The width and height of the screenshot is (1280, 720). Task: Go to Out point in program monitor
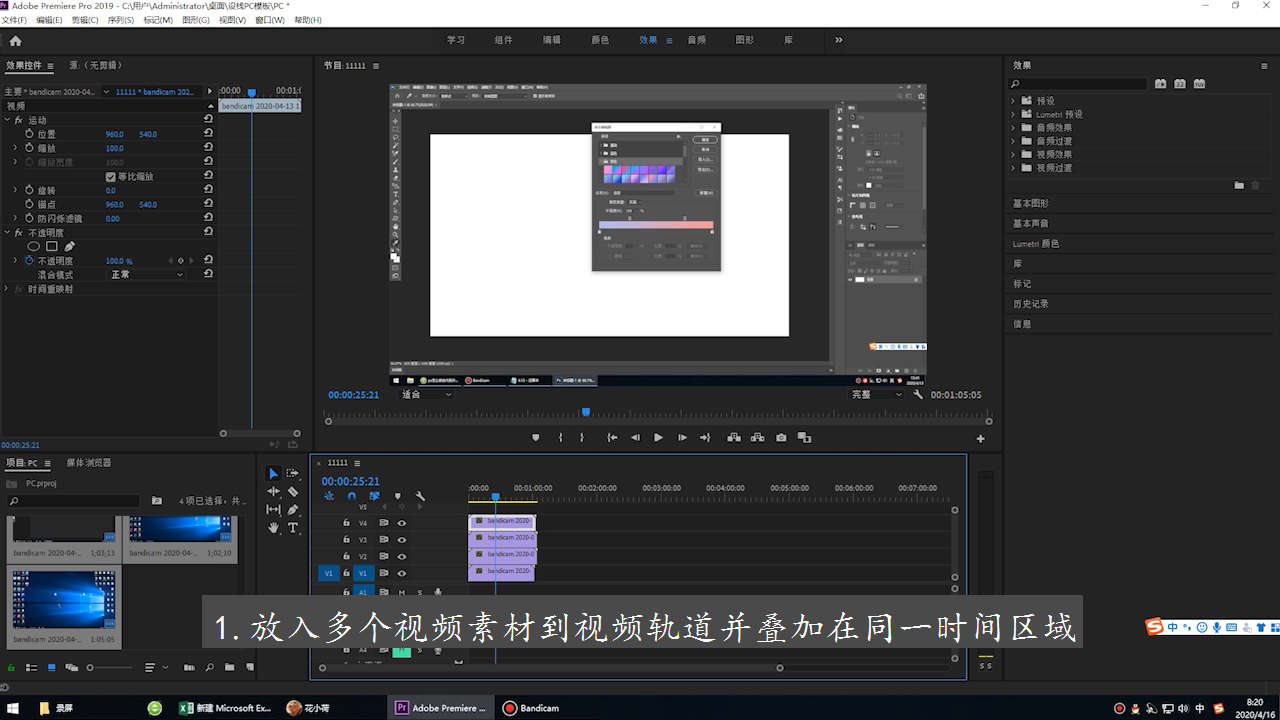pos(705,437)
